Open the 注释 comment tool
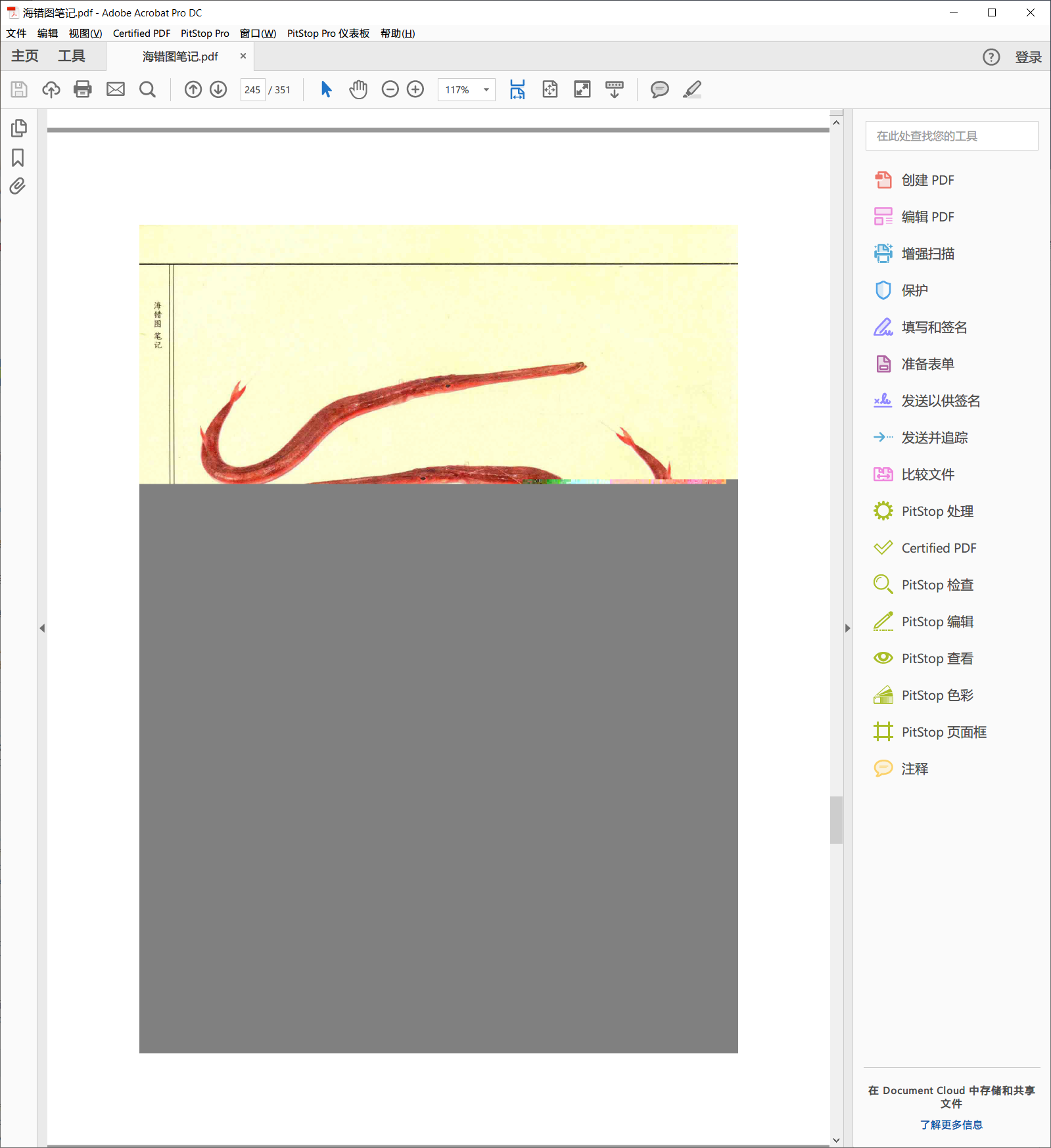1051x1148 pixels. point(902,769)
